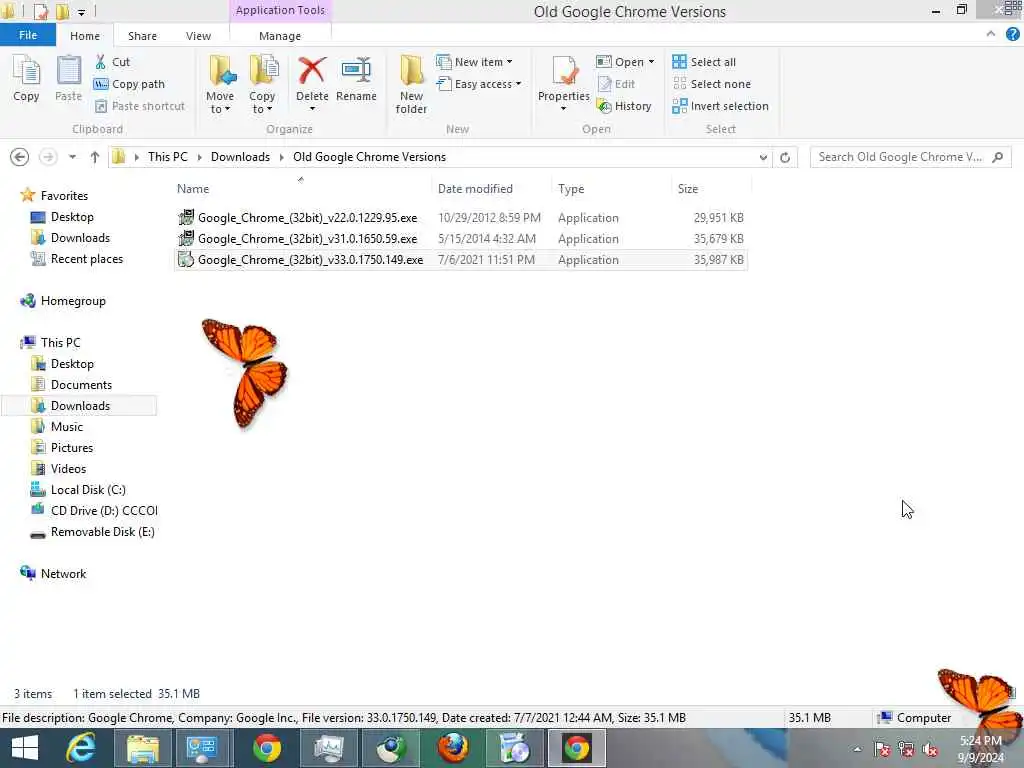The width and height of the screenshot is (1024, 768).
Task: Customize Quick Access Toolbar dropdown
Action: pyautogui.click(x=81, y=12)
